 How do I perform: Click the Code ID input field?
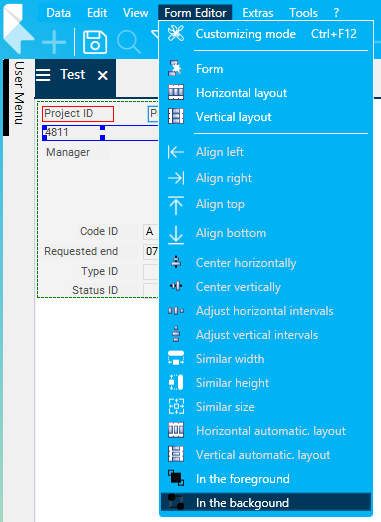(x=151, y=231)
